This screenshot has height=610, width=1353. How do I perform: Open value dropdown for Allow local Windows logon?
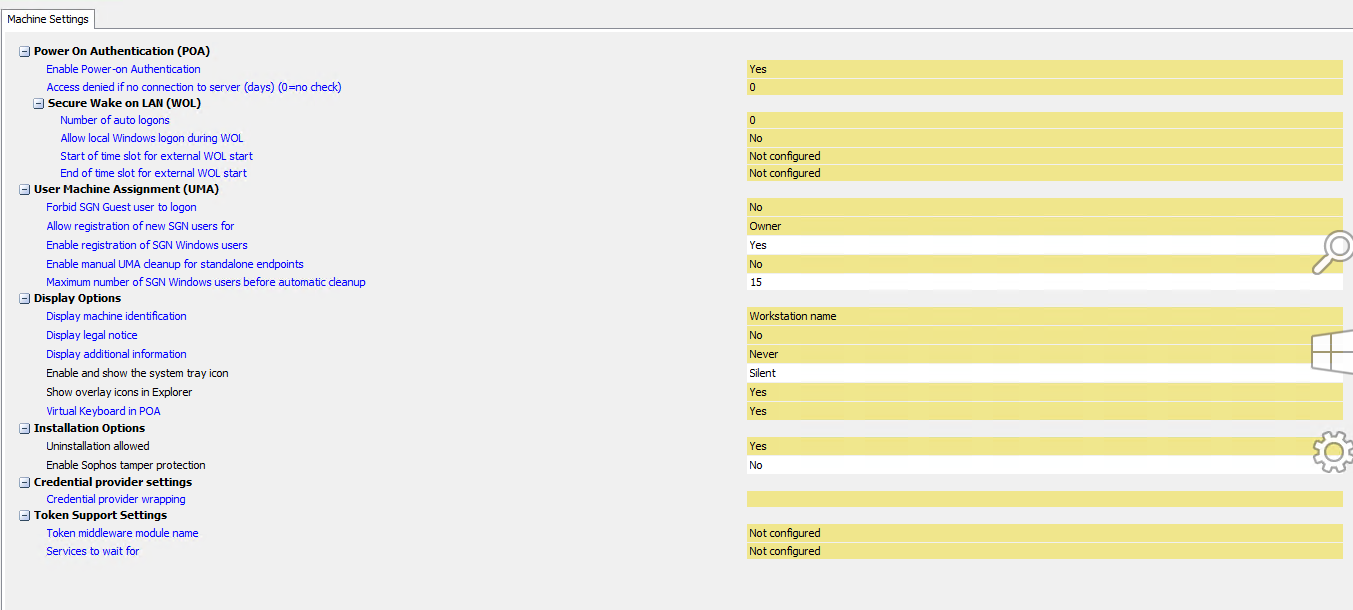click(1045, 138)
